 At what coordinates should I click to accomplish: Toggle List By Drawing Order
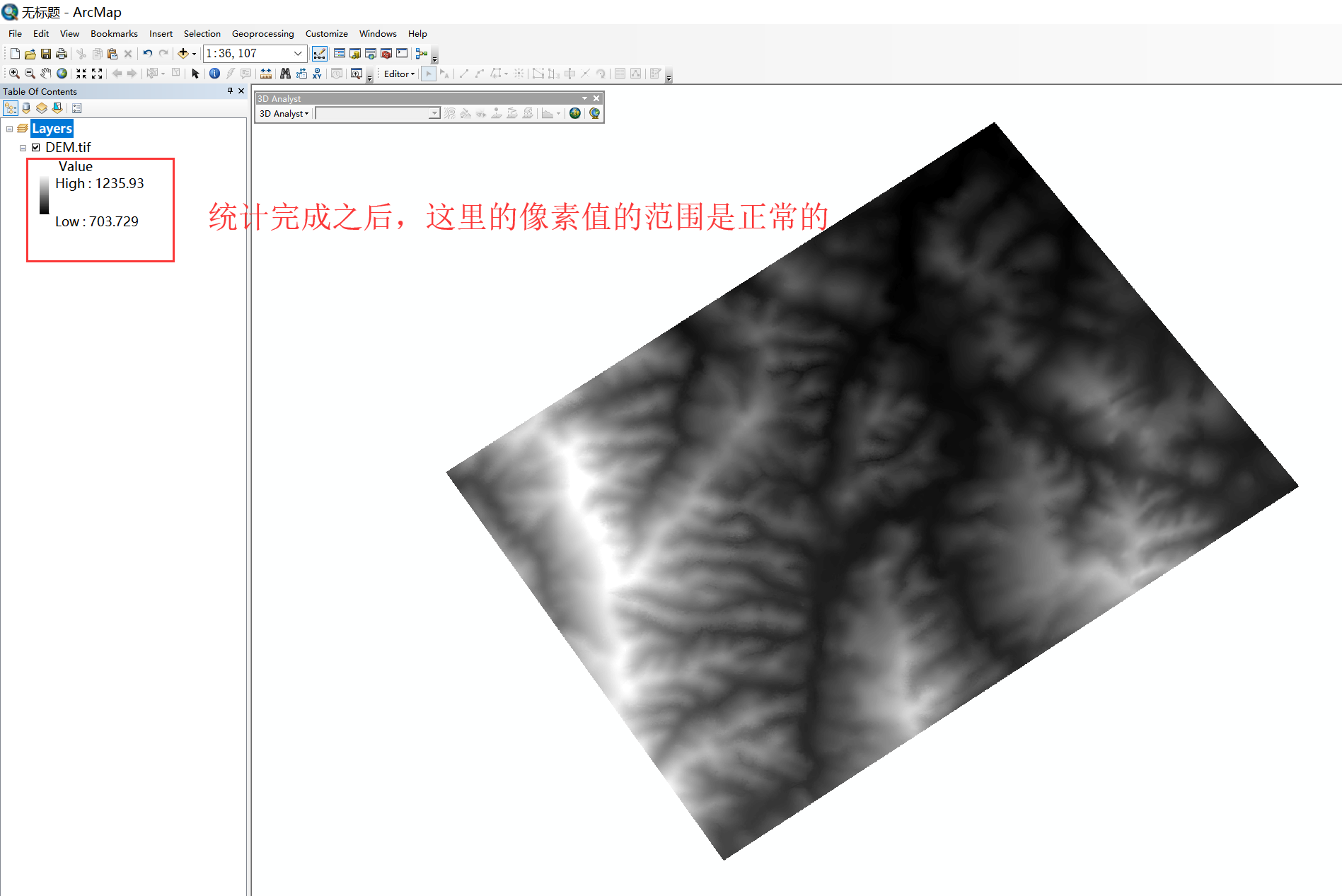tap(11, 108)
